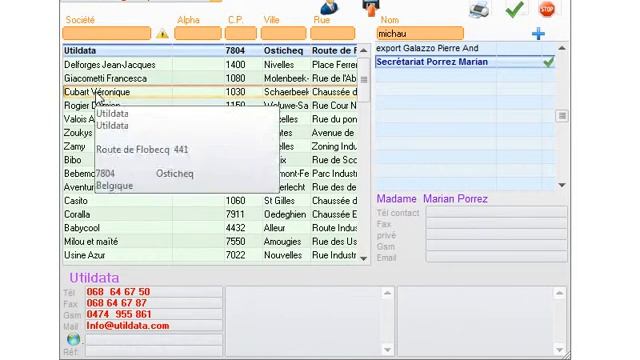This screenshot has width=640, height=360.
Task: Select the Cubart Véronique row
Action: (x=210, y=92)
